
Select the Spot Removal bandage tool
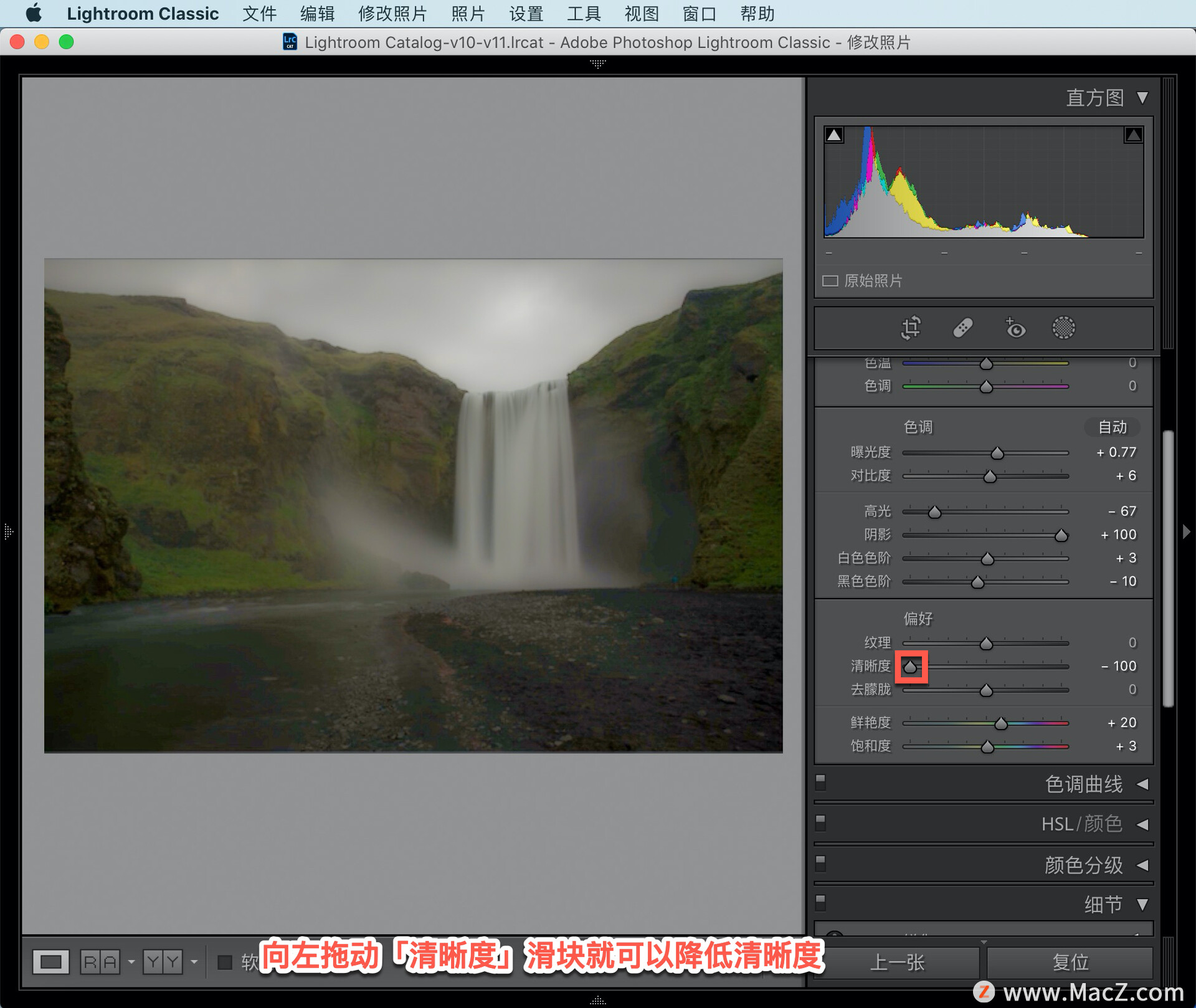962,328
